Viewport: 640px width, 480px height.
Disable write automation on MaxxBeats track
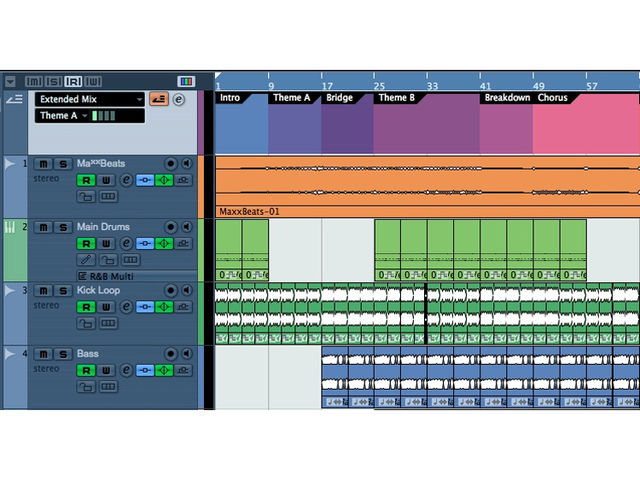(106, 180)
